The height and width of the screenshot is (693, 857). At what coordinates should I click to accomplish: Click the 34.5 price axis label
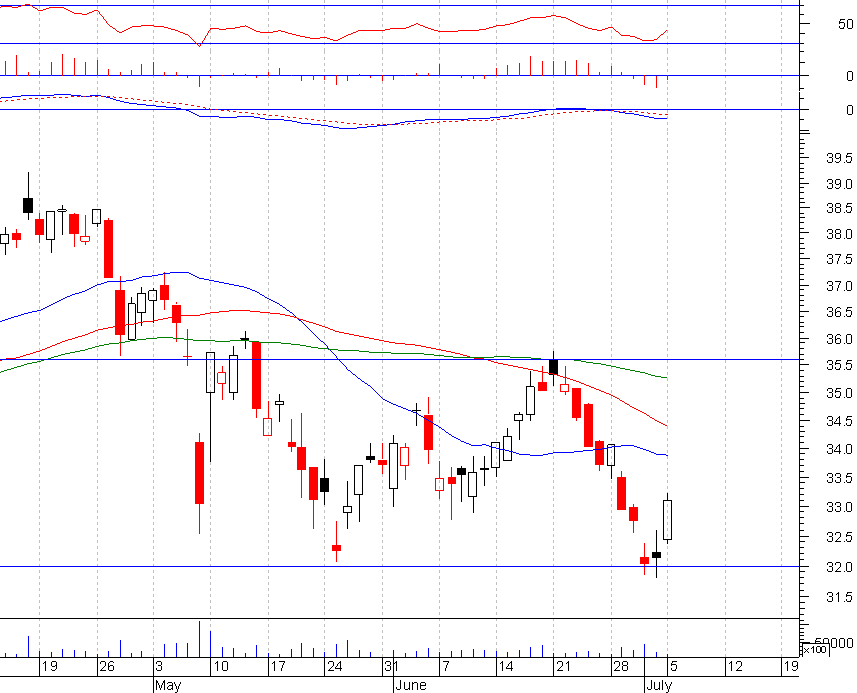(839, 421)
